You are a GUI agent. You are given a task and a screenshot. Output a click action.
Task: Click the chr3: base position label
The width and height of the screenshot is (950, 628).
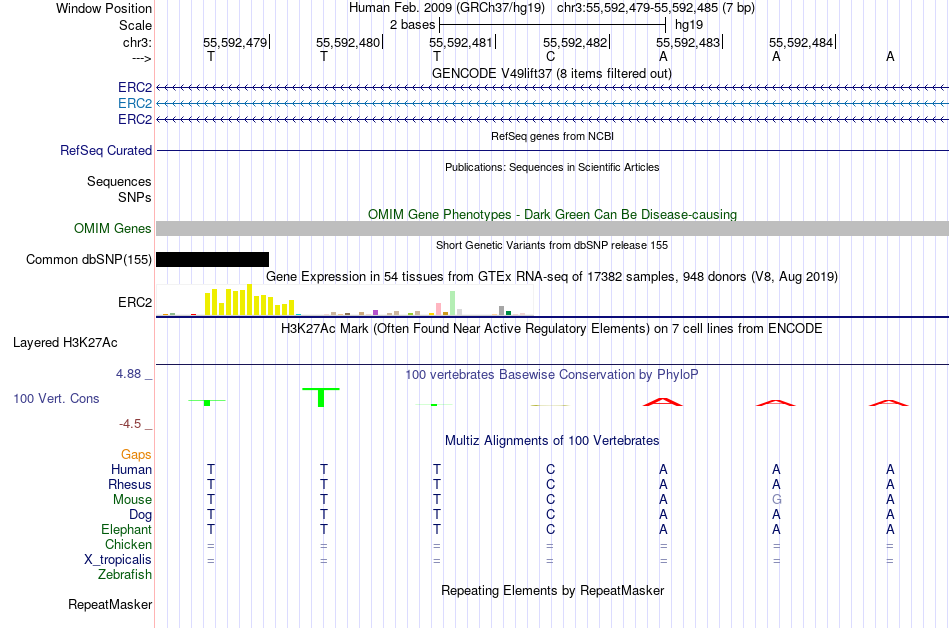[137, 42]
